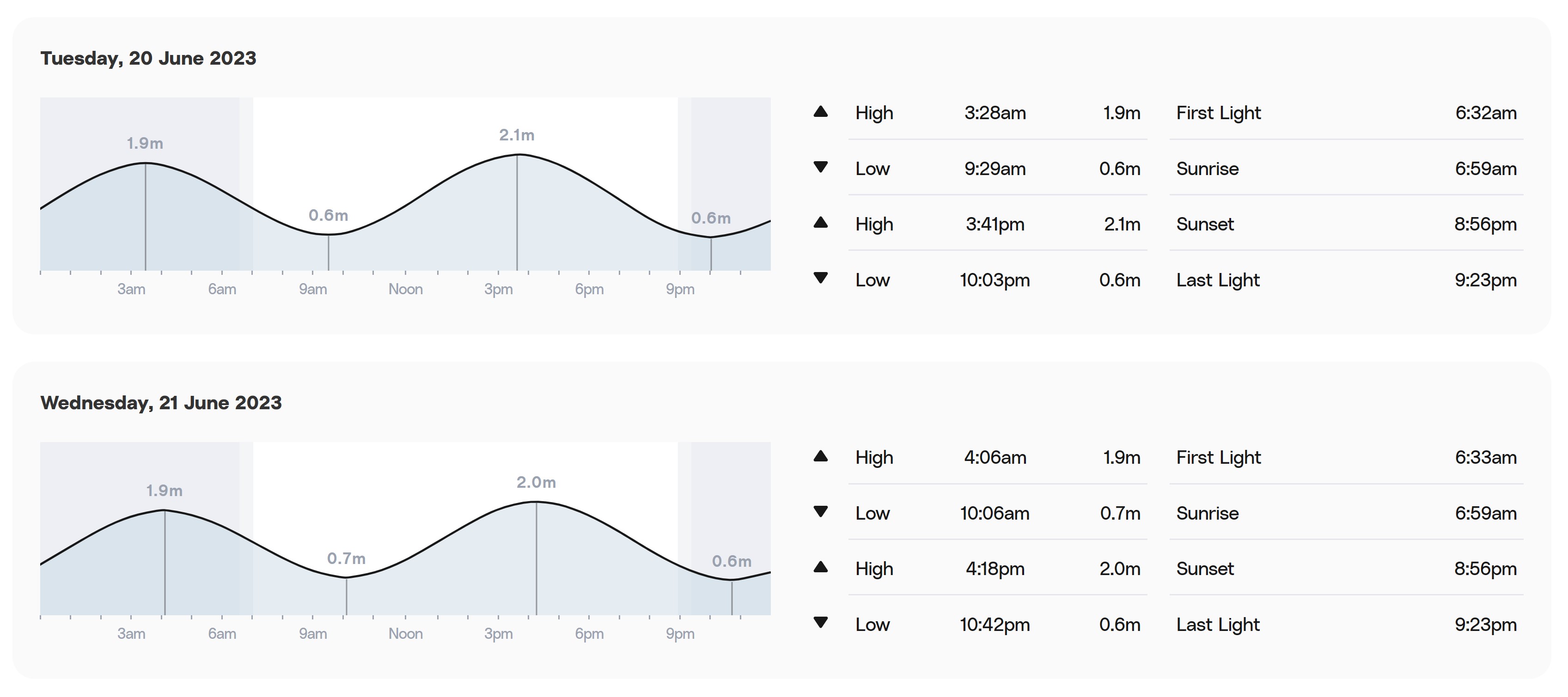Click the 10:03pm low tide time on Tuesday
Screen dimensions: 1568x697
[x=994, y=280]
